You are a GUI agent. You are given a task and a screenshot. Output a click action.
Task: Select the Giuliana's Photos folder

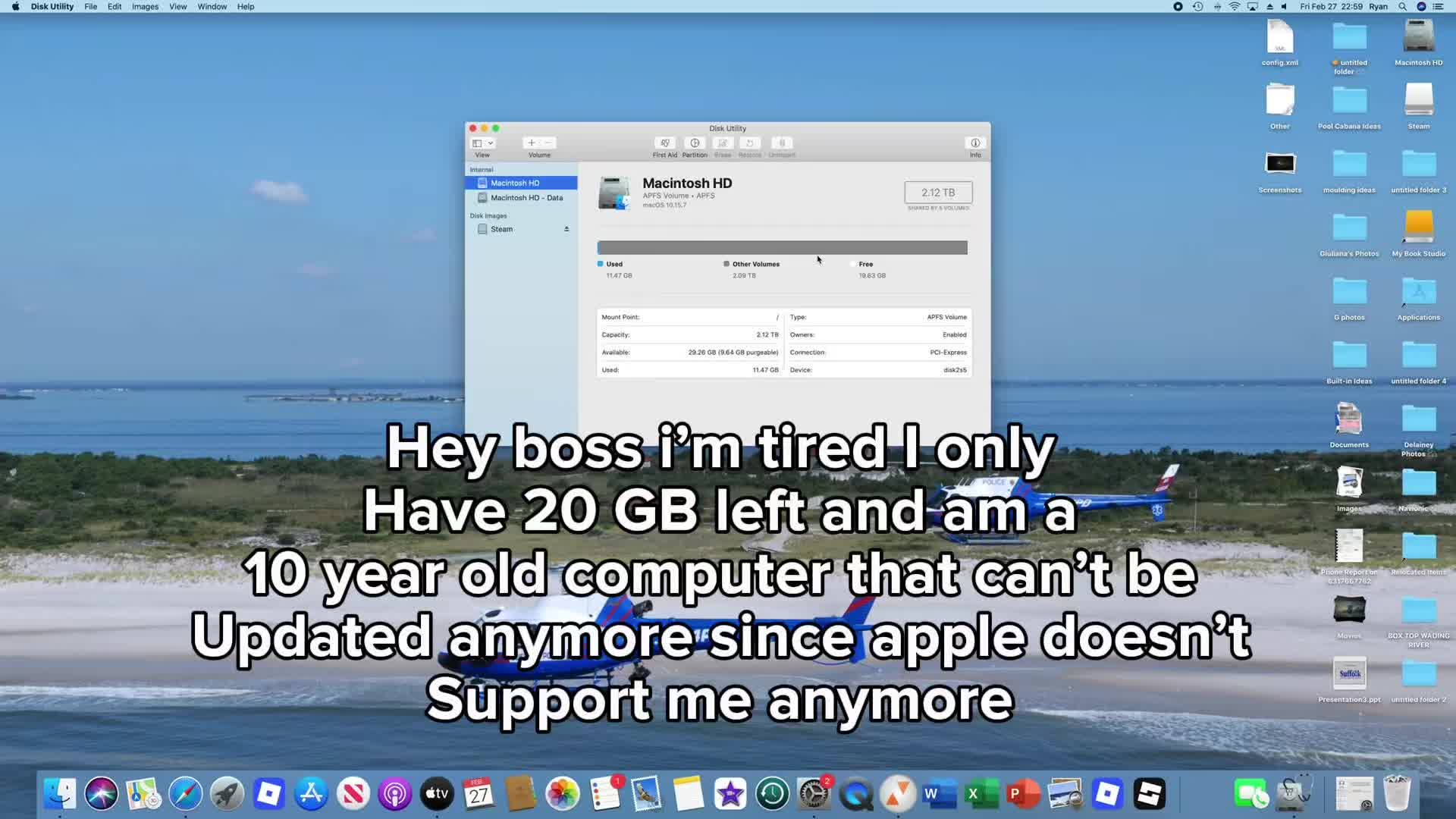[1349, 228]
